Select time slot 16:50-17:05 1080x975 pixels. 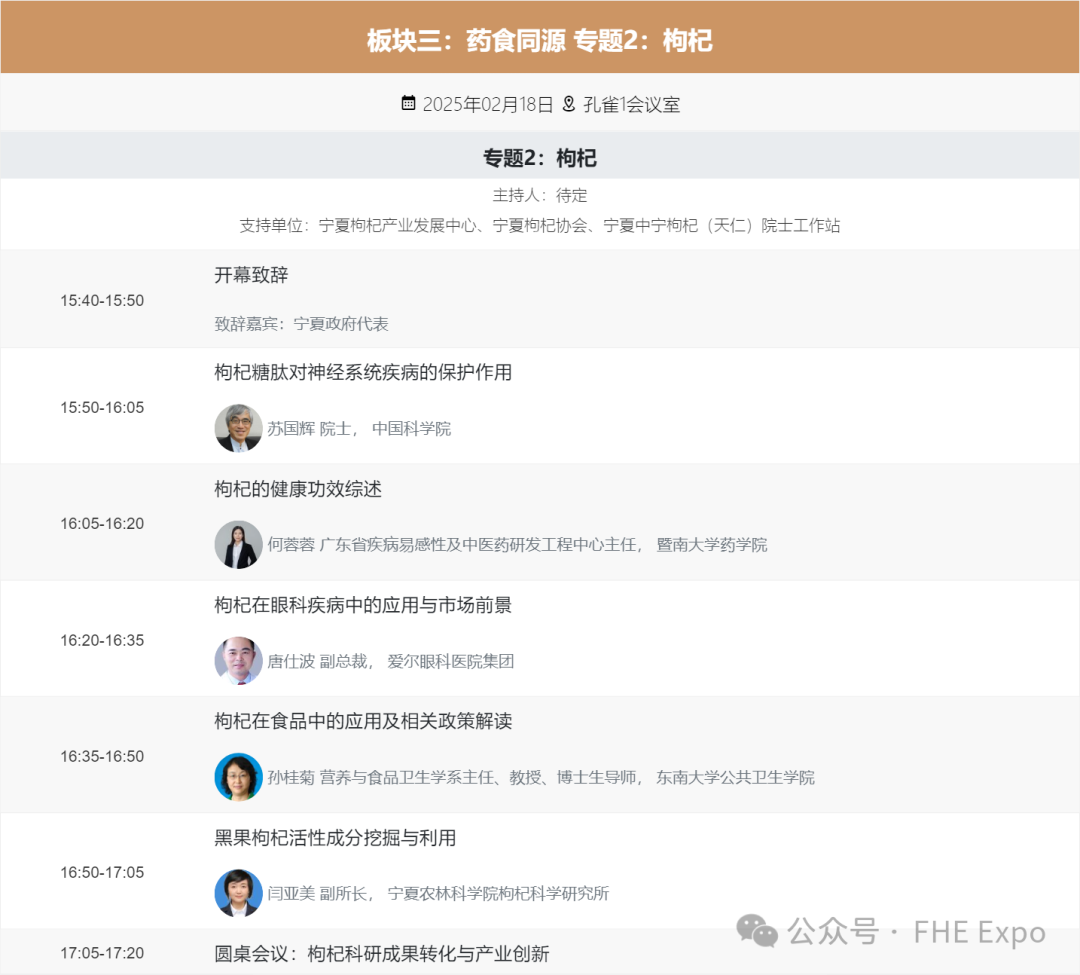click(102, 872)
